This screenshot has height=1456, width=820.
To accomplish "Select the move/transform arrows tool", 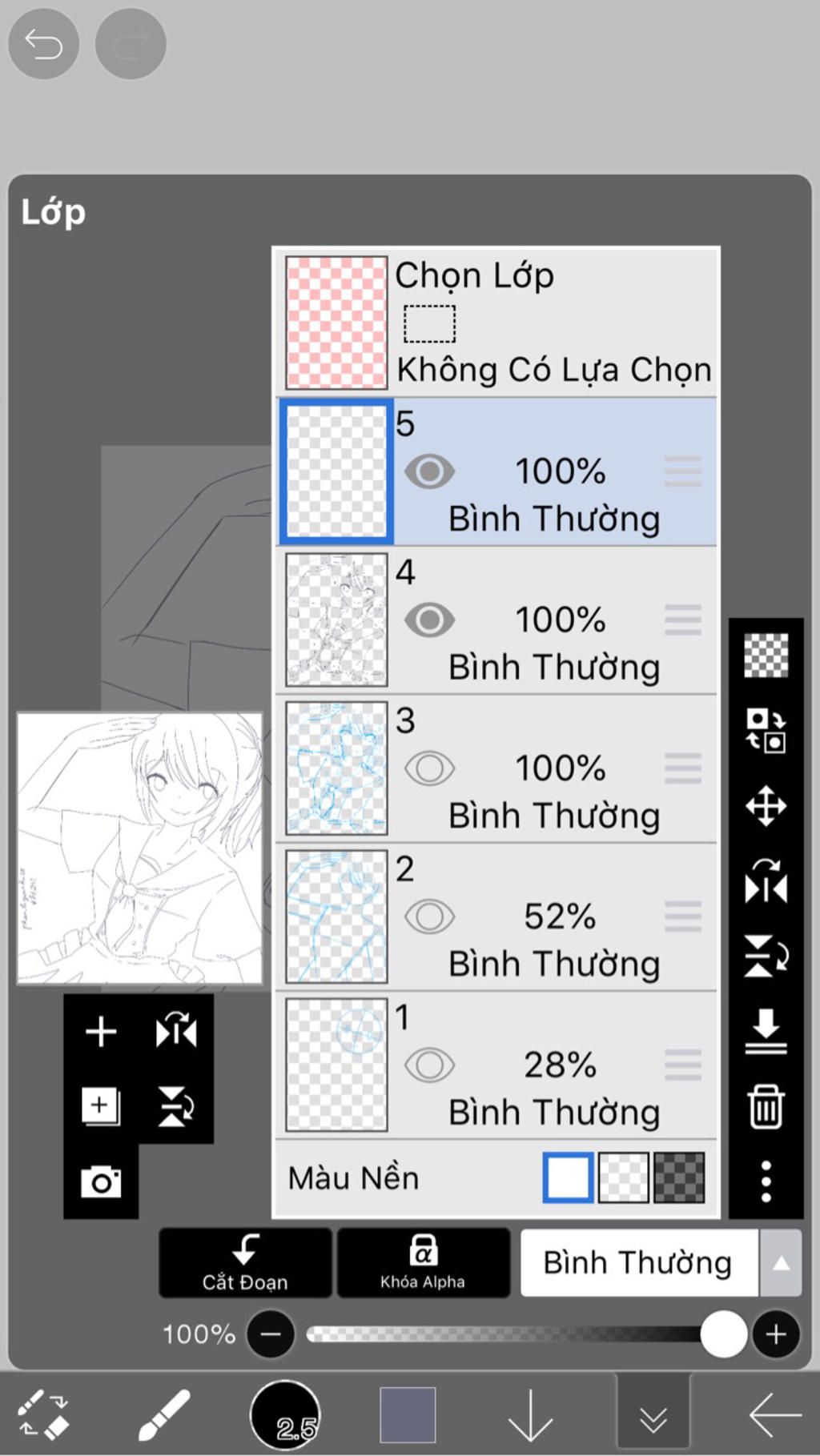I will coord(766,805).
